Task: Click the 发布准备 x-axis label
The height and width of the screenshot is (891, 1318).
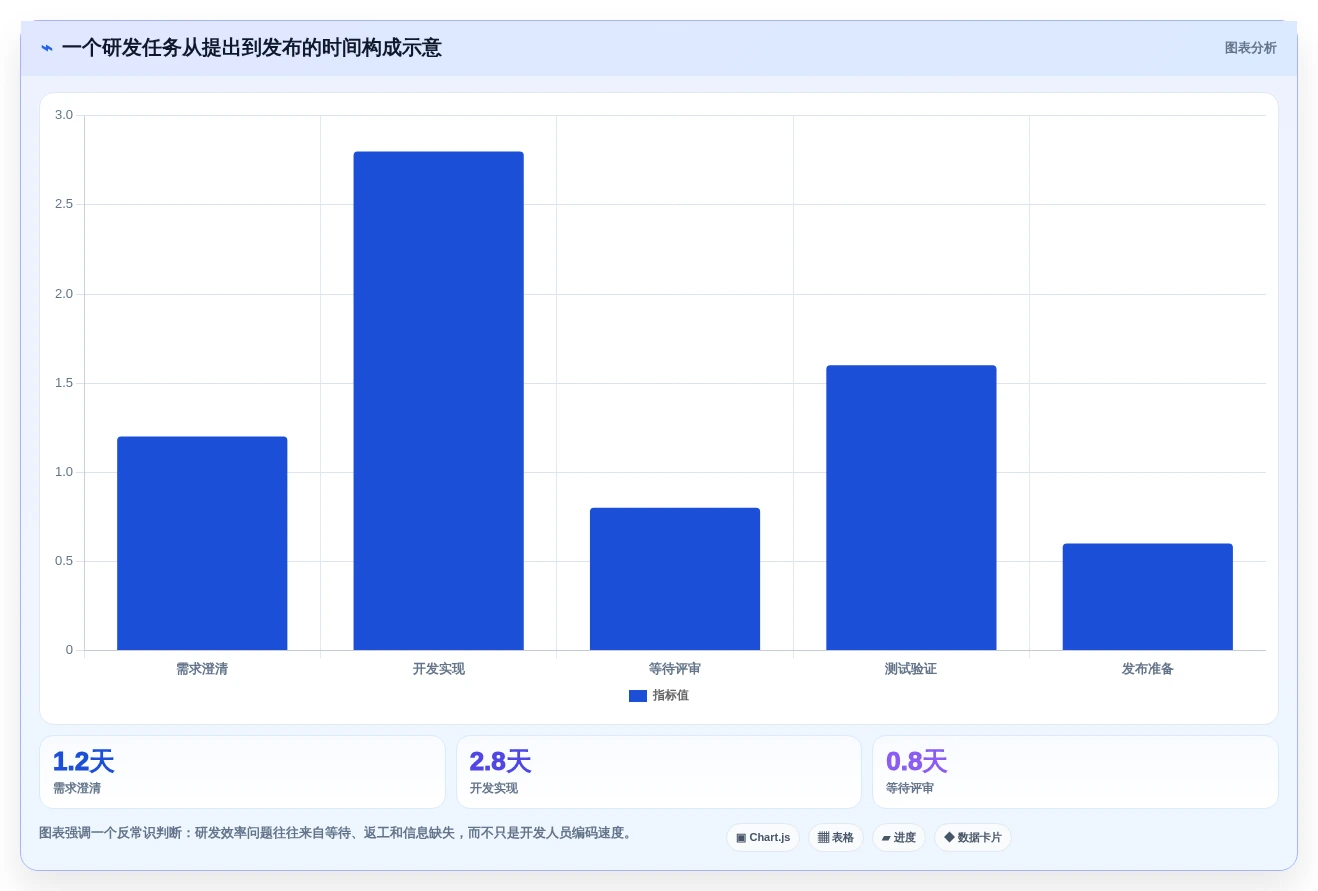Action: [x=1147, y=669]
